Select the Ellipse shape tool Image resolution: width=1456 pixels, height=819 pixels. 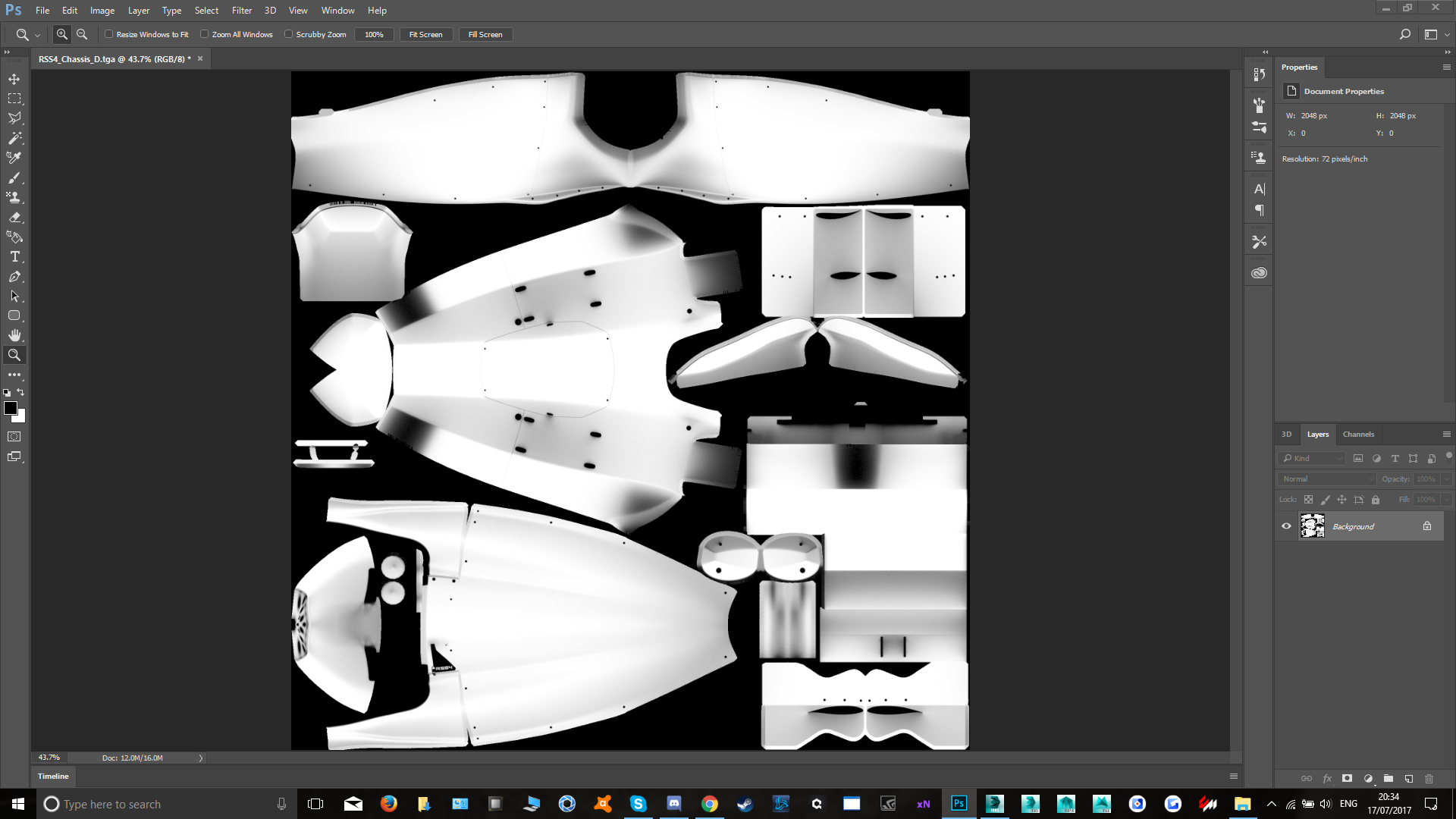pyautogui.click(x=14, y=315)
